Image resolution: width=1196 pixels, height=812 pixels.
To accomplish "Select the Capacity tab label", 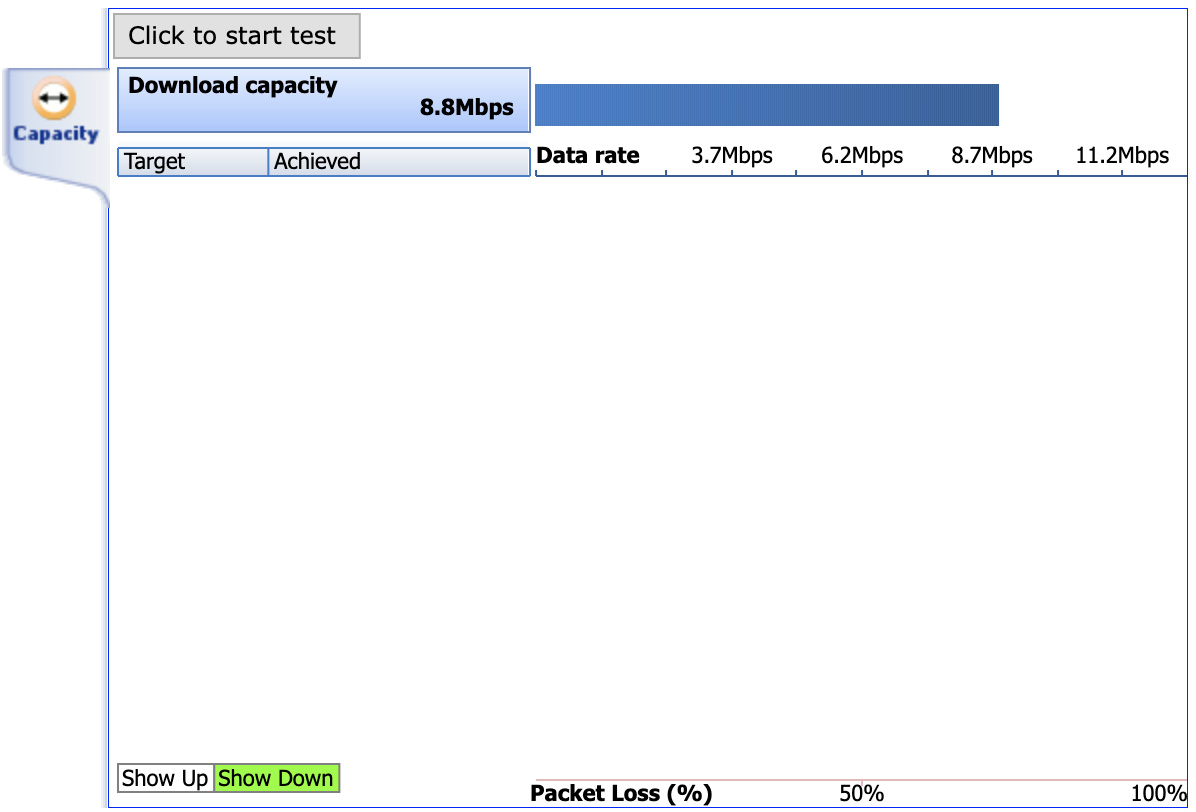I will coord(56,134).
